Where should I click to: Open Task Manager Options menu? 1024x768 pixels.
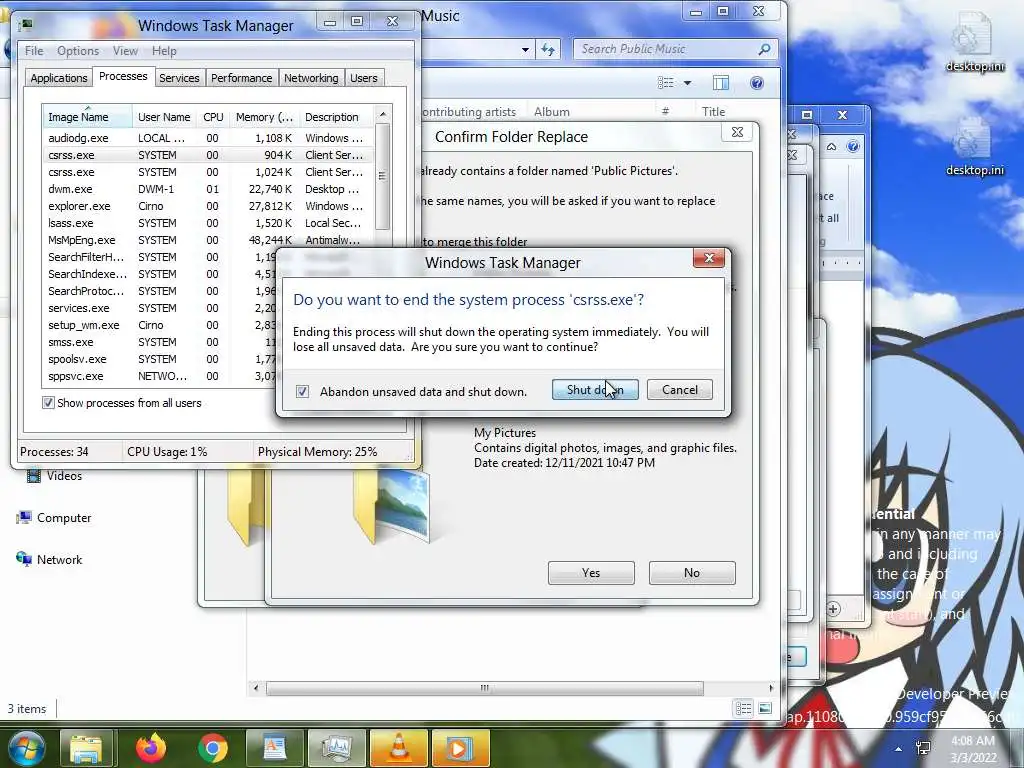tap(78, 51)
